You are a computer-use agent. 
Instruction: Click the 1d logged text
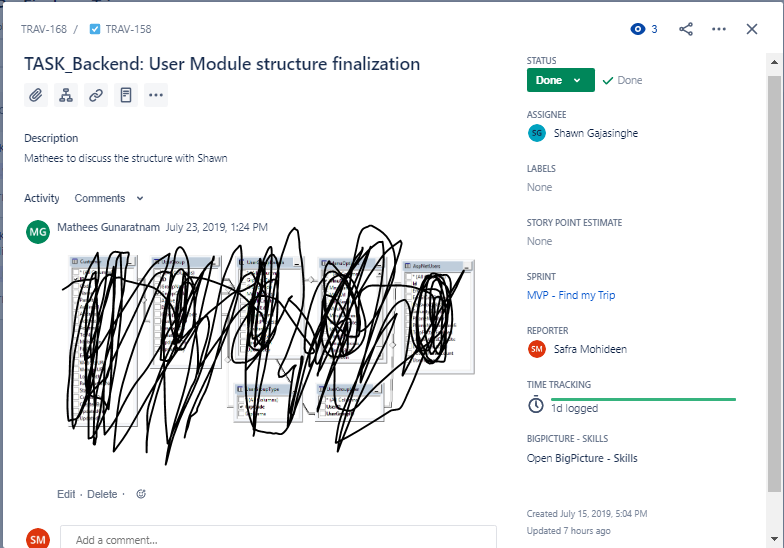(x=574, y=408)
